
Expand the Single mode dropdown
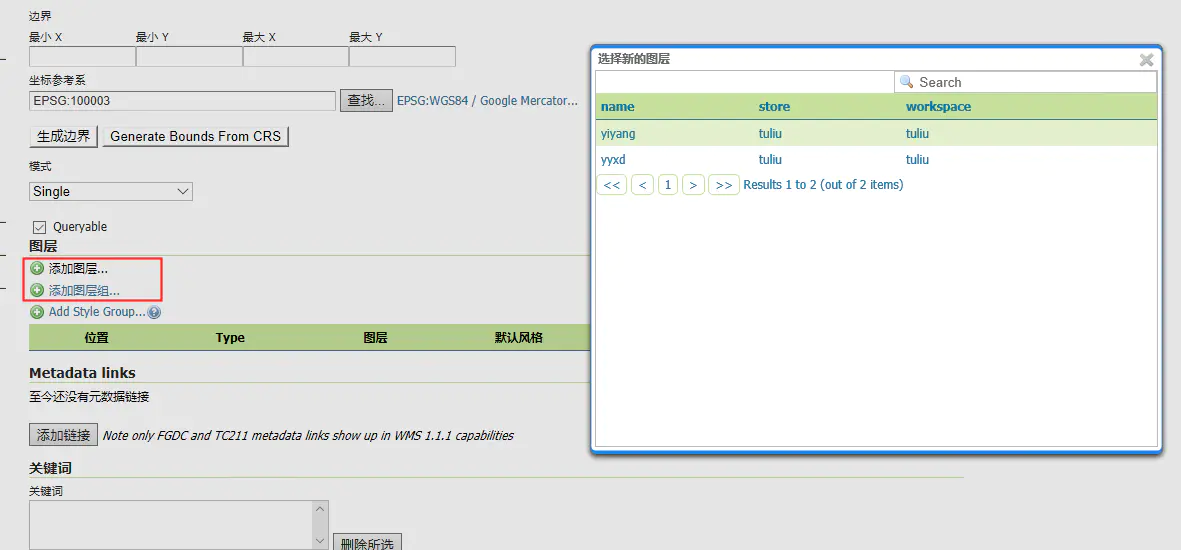pyautogui.click(x=111, y=191)
